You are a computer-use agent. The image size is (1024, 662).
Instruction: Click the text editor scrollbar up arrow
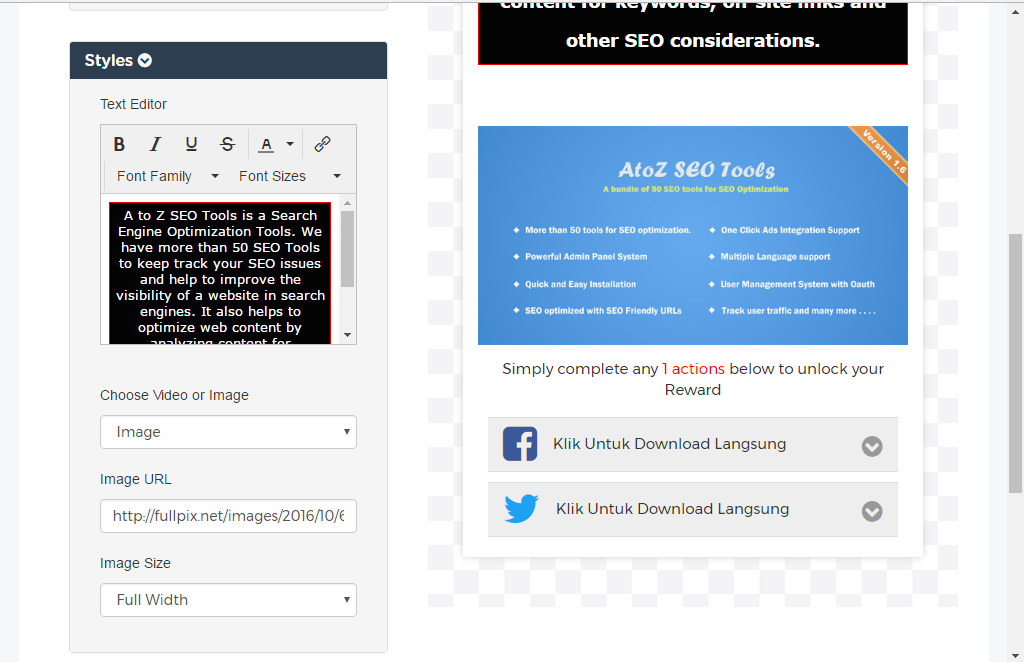[x=347, y=202]
